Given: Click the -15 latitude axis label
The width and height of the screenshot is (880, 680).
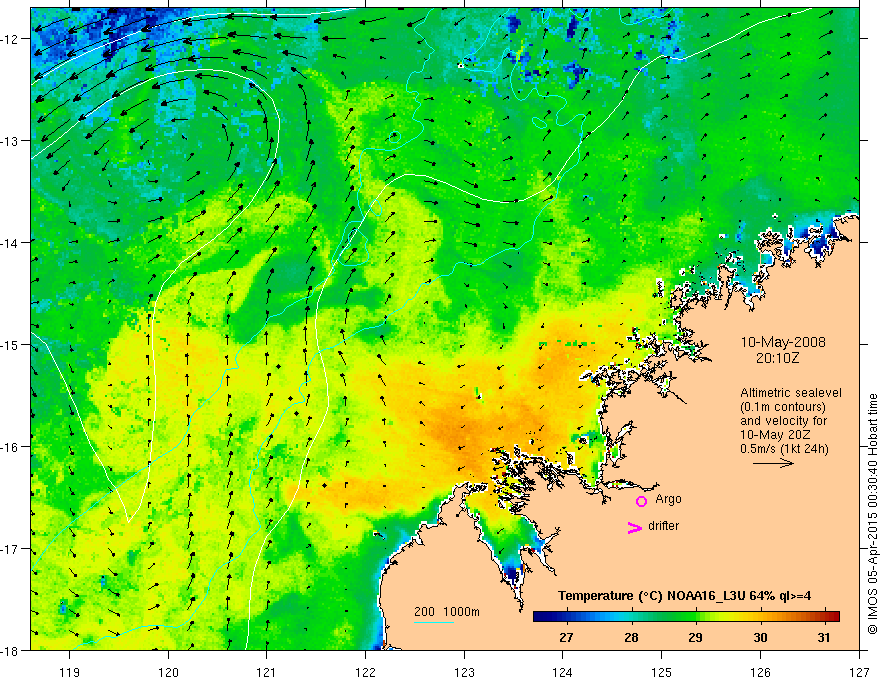Looking at the screenshot, I should (x=11, y=344).
